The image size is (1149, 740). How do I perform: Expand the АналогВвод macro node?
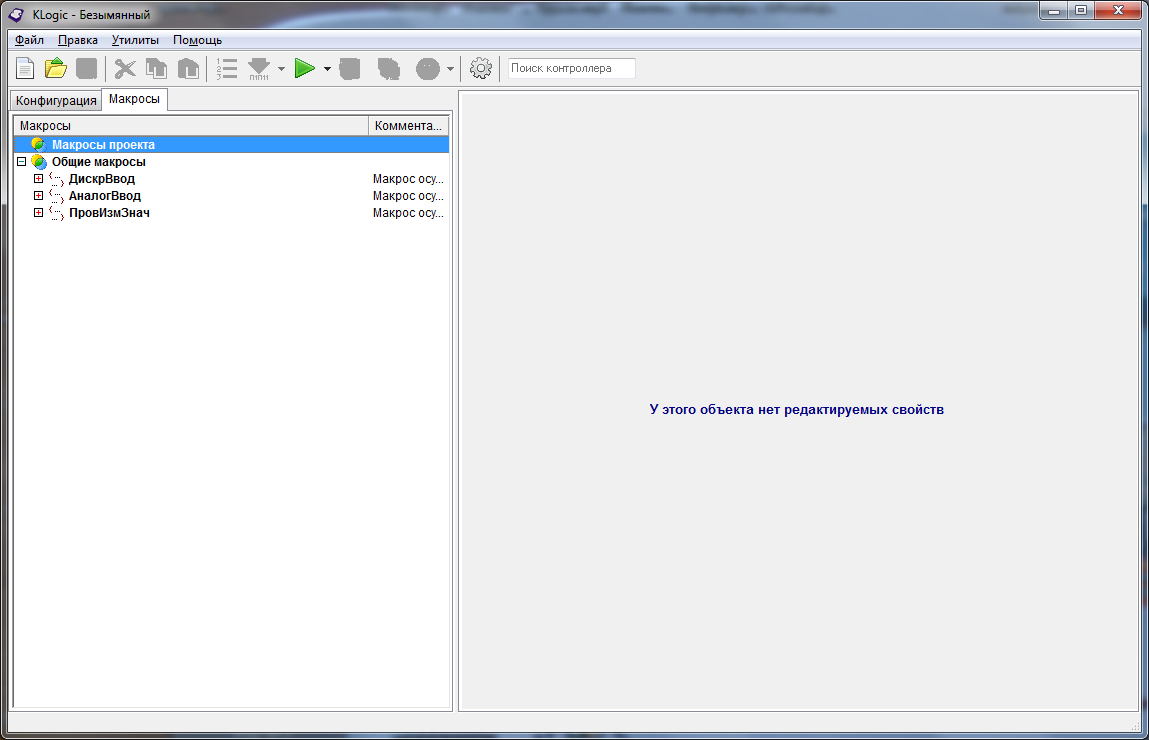39,196
